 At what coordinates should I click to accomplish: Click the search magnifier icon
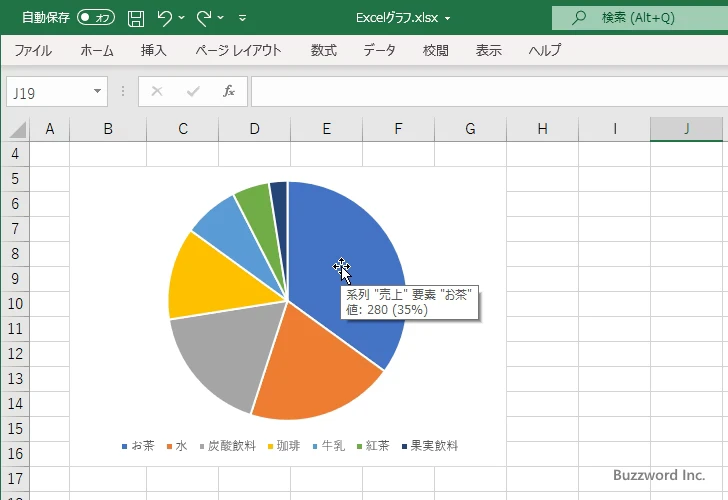(578, 18)
